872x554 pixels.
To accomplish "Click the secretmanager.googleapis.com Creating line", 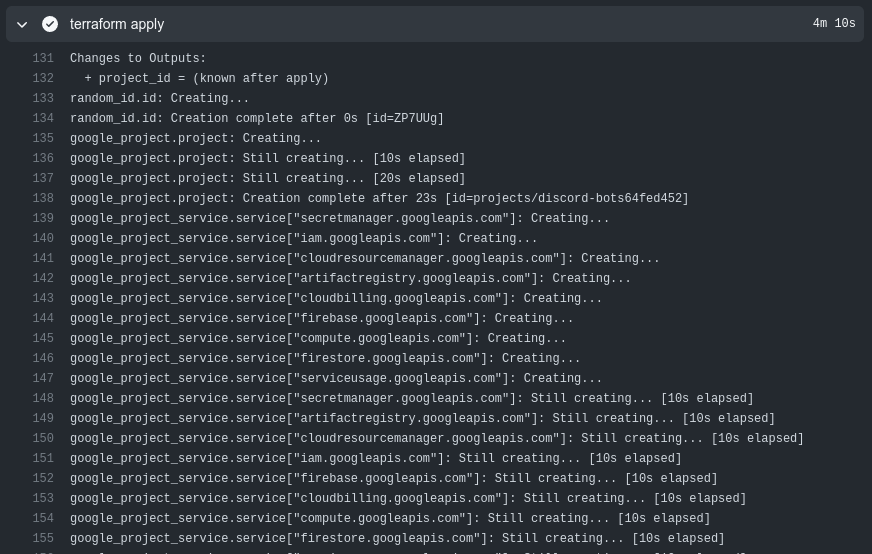I will point(340,218).
